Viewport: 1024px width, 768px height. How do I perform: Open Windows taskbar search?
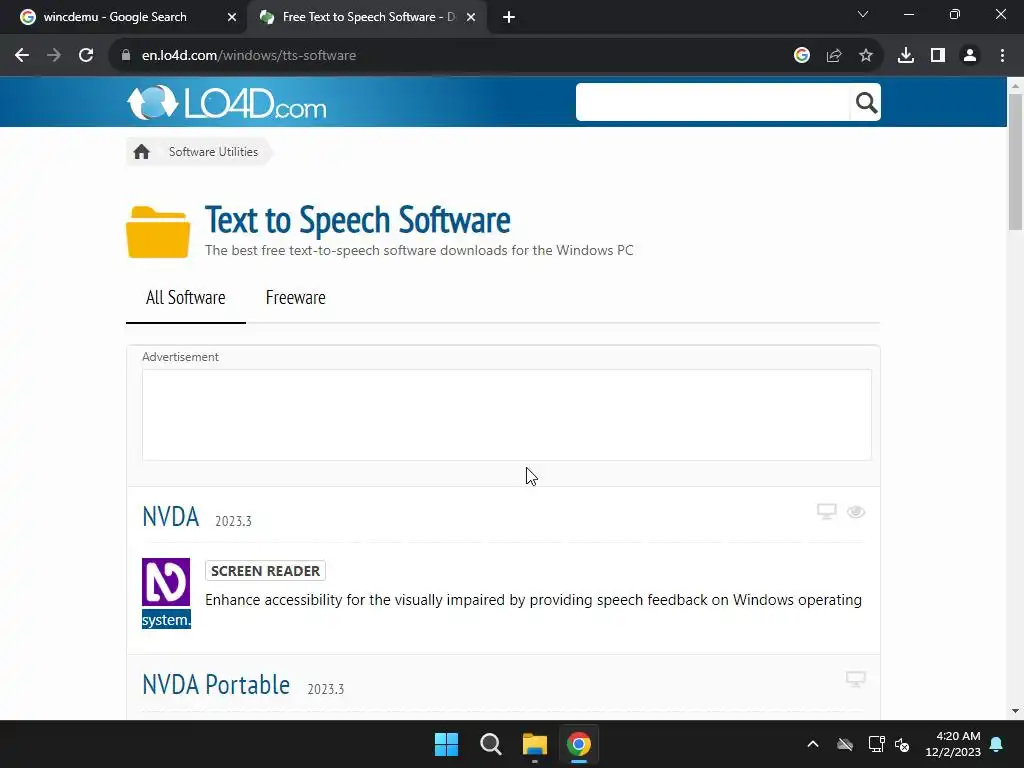[490, 744]
